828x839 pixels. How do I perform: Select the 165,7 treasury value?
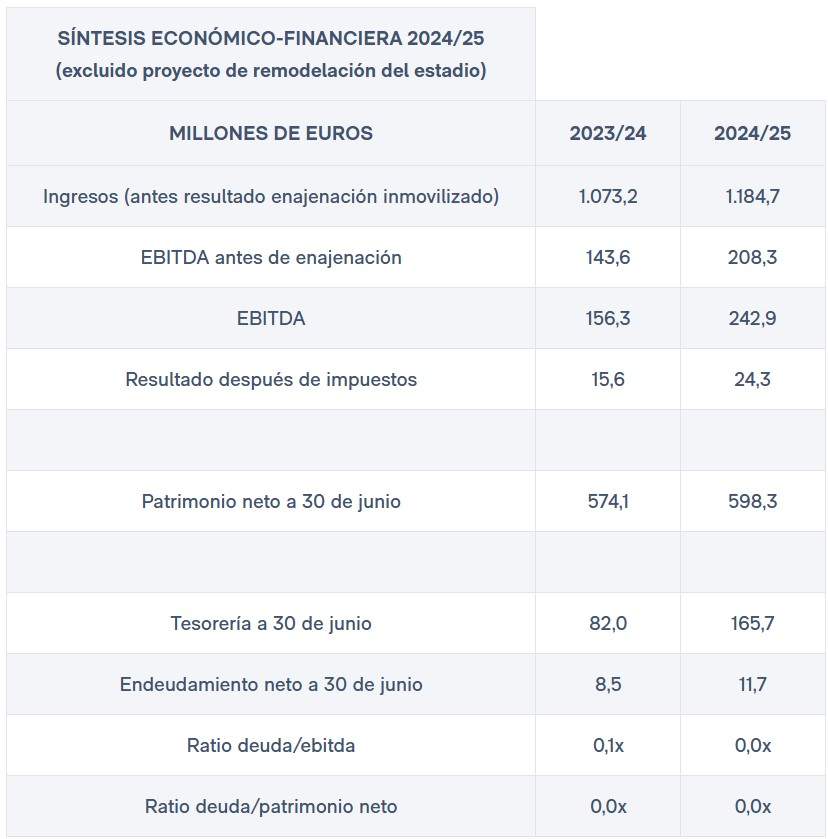pos(752,623)
